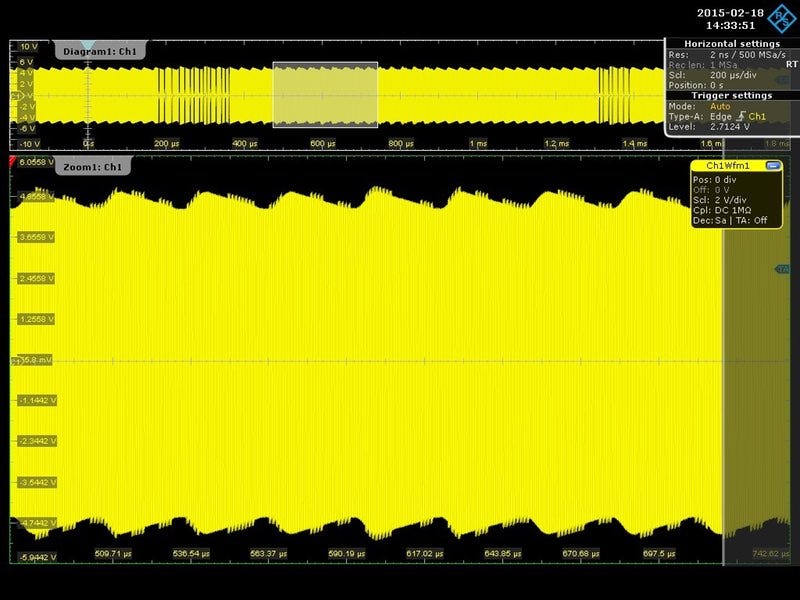Click the 590.19 µs time label
The width and height of the screenshot is (800, 600).
tap(346, 554)
